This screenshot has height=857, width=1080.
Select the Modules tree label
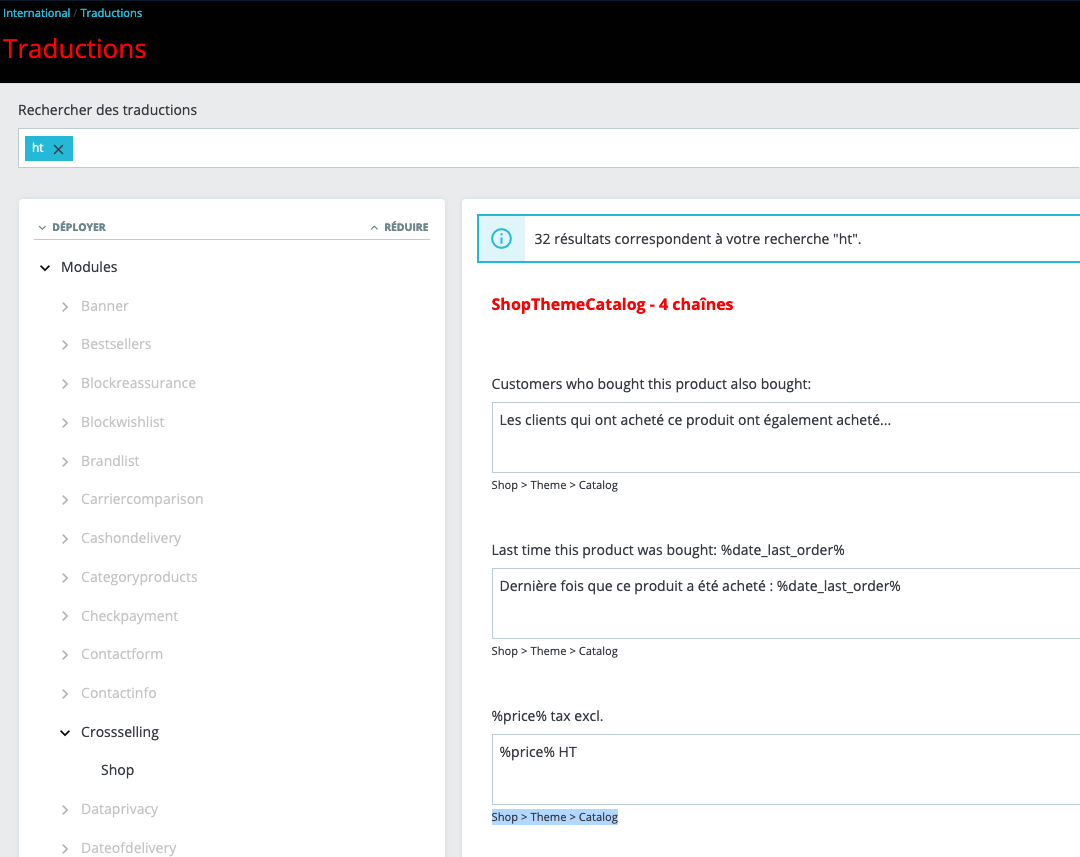point(89,267)
